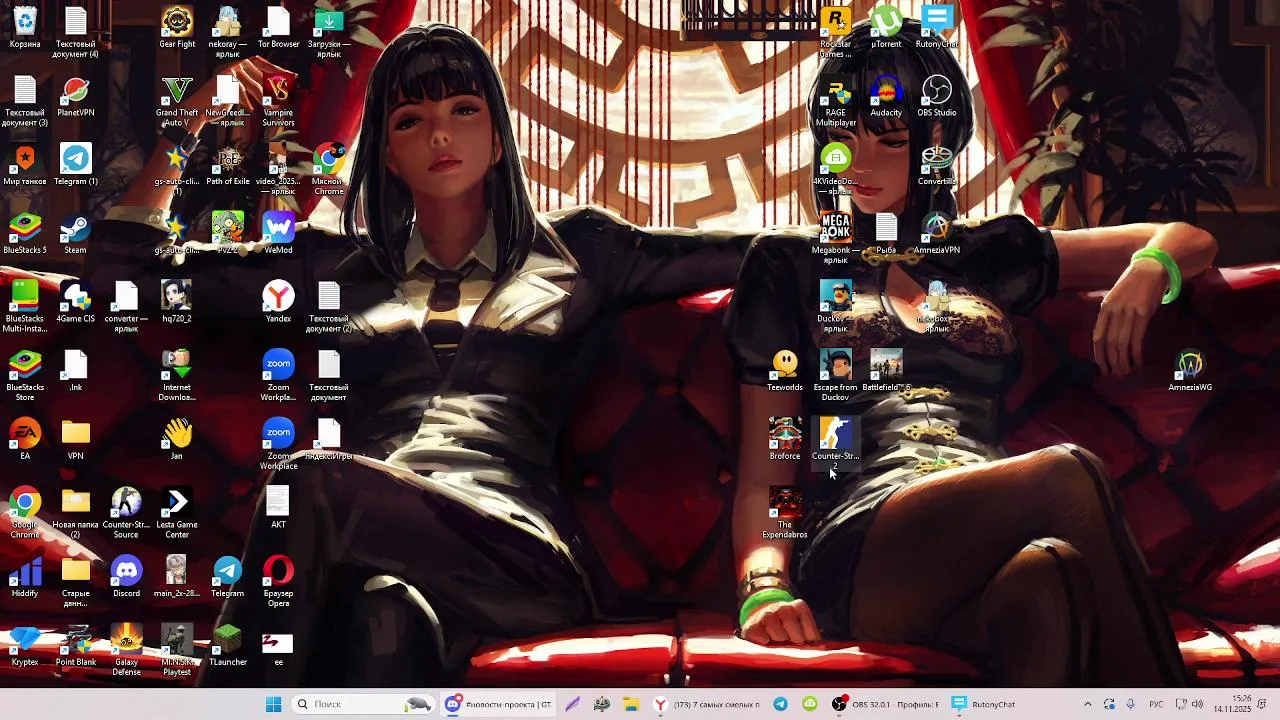Screen dimensions: 1280x720
Task: Open The Expendabros desktop icon
Action: pyautogui.click(x=785, y=514)
